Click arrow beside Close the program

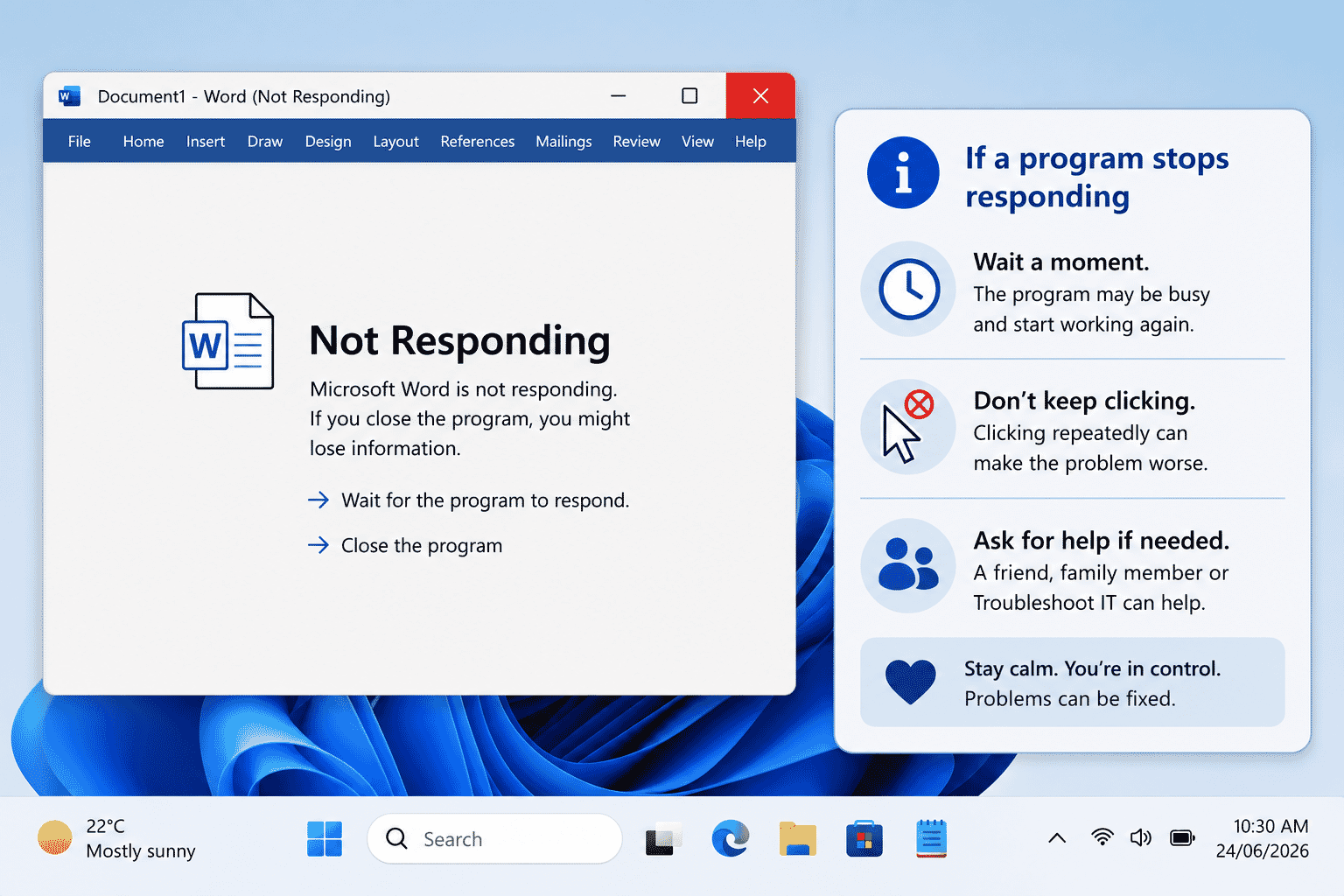pyautogui.click(x=318, y=545)
